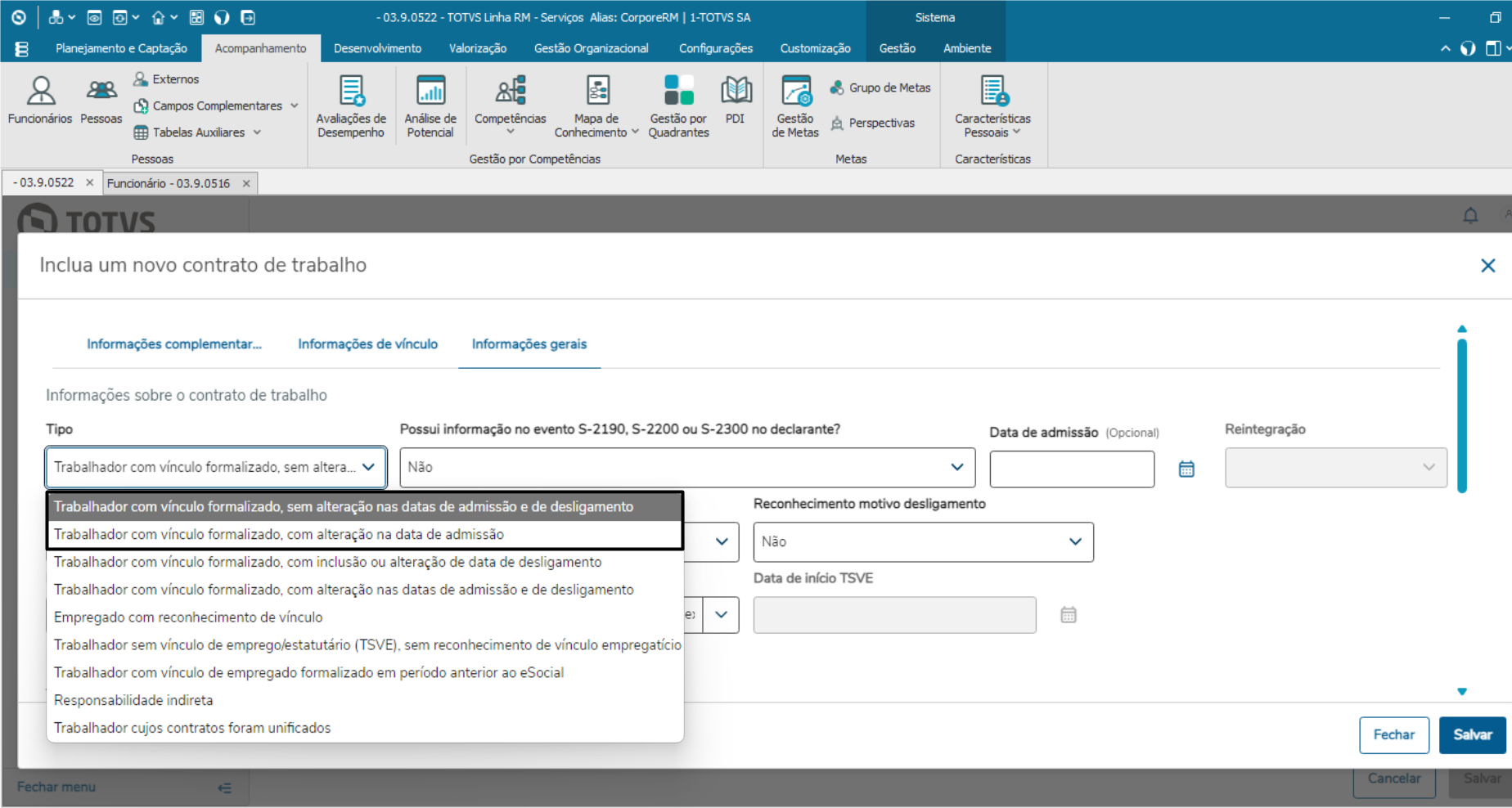Close the 03.9.0522 document tab
The image size is (1512, 808).
click(x=90, y=182)
